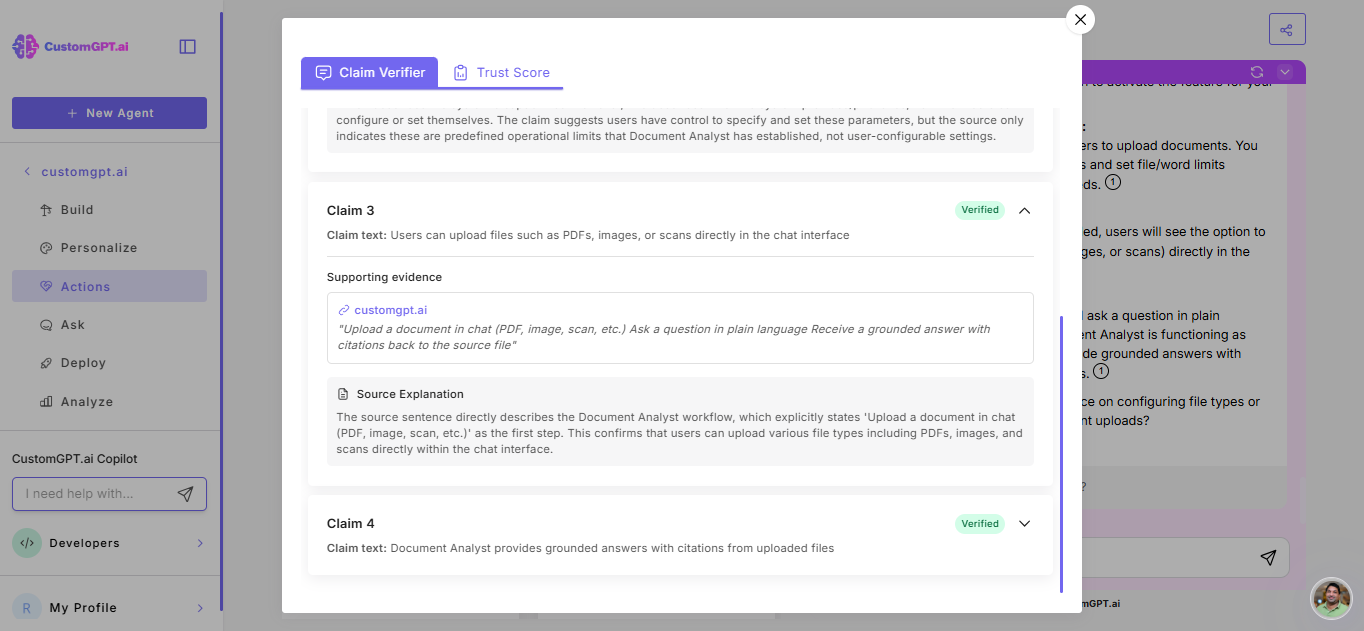The width and height of the screenshot is (1364, 631).
Task: Toggle the sidebar collapse icon
Action: [x=187, y=46]
